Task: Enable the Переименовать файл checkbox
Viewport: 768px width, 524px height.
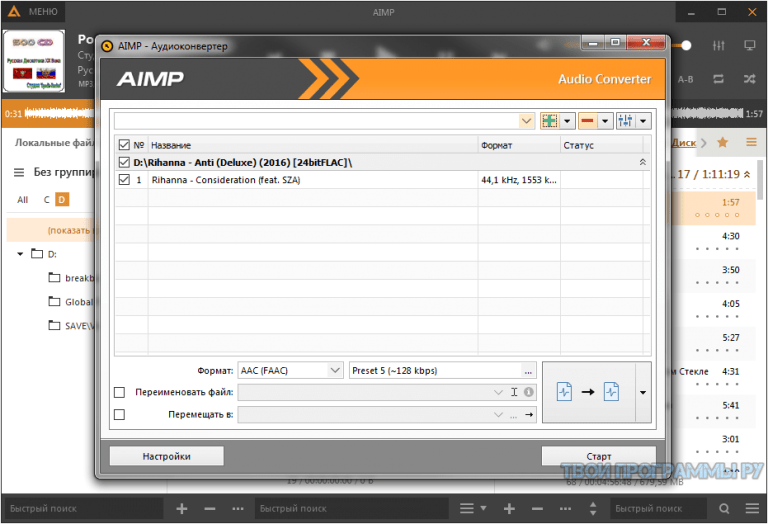Action: coord(119,392)
